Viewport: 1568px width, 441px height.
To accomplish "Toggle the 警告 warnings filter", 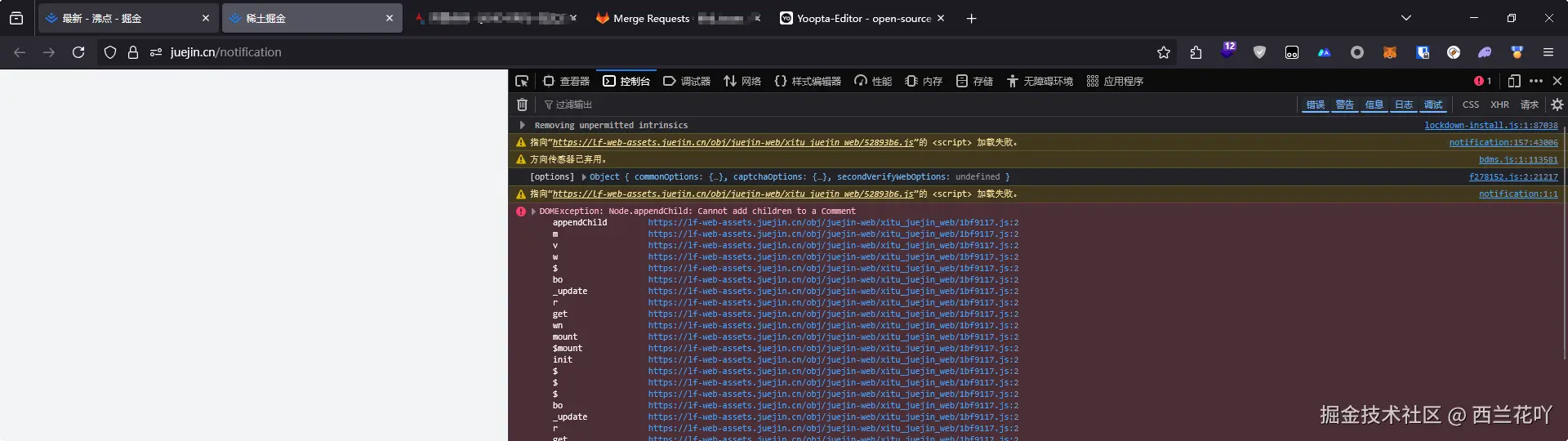I will coord(1344,105).
